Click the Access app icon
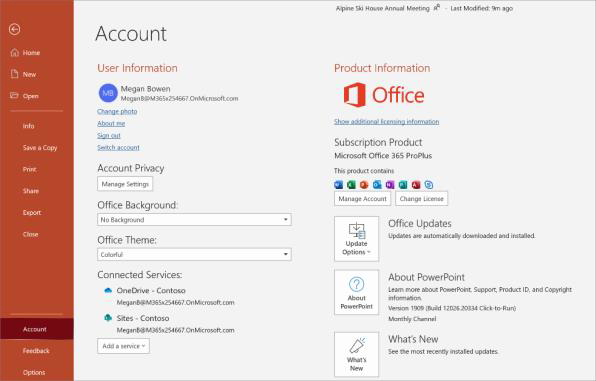The width and height of the screenshot is (596, 381). pos(416,185)
